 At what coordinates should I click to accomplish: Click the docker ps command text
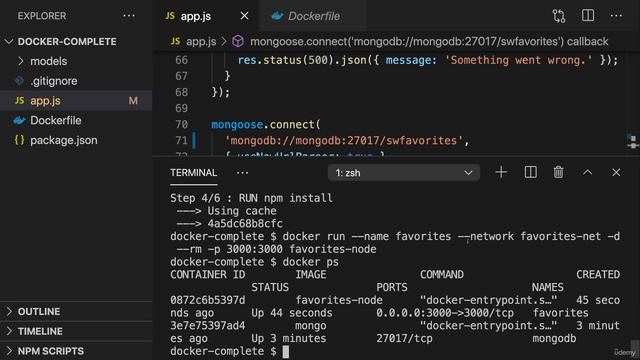[x=311, y=262]
